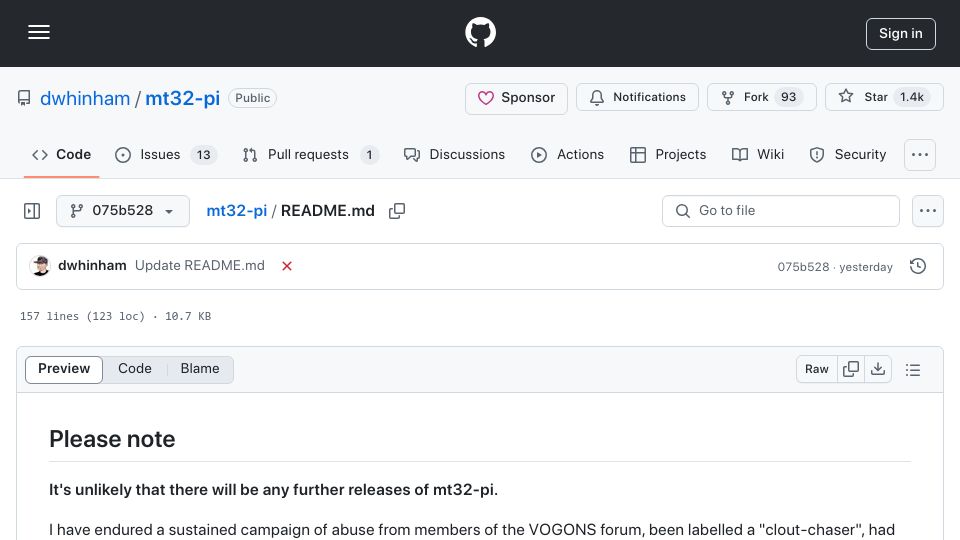This screenshot has width=960, height=540.
Task: Open the hamburger navigation menu
Action: click(x=39, y=32)
